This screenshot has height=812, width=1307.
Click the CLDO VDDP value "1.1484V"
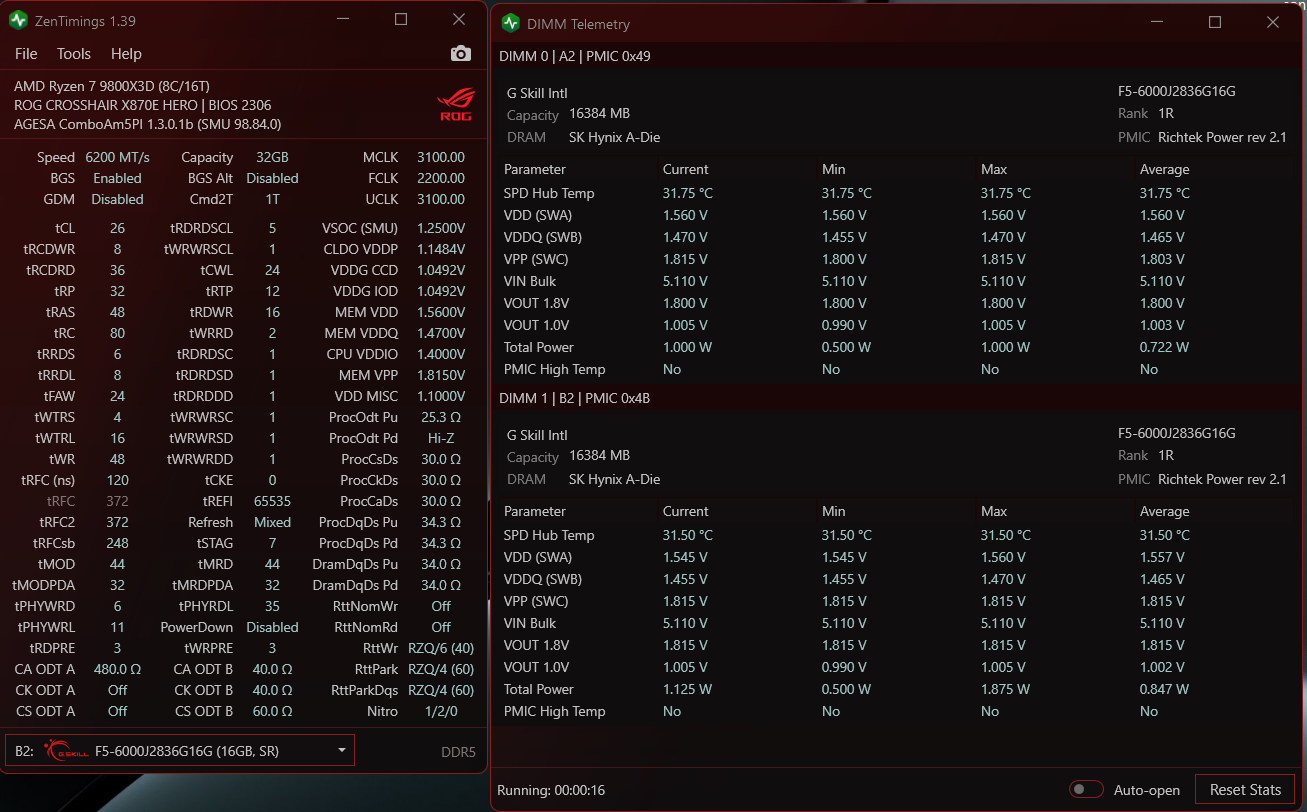[x=441, y=249]
